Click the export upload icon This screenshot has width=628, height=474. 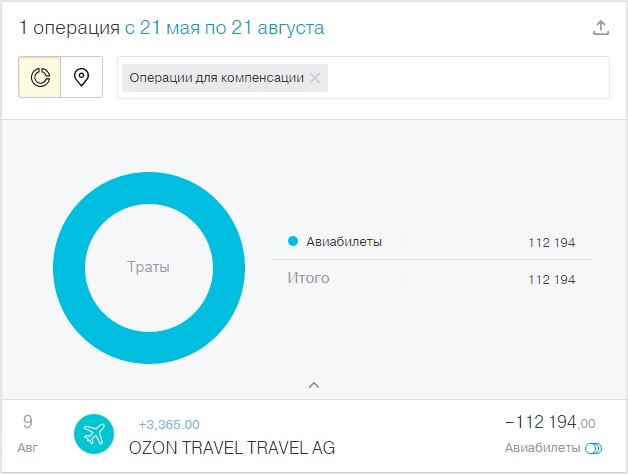(600, 28)
